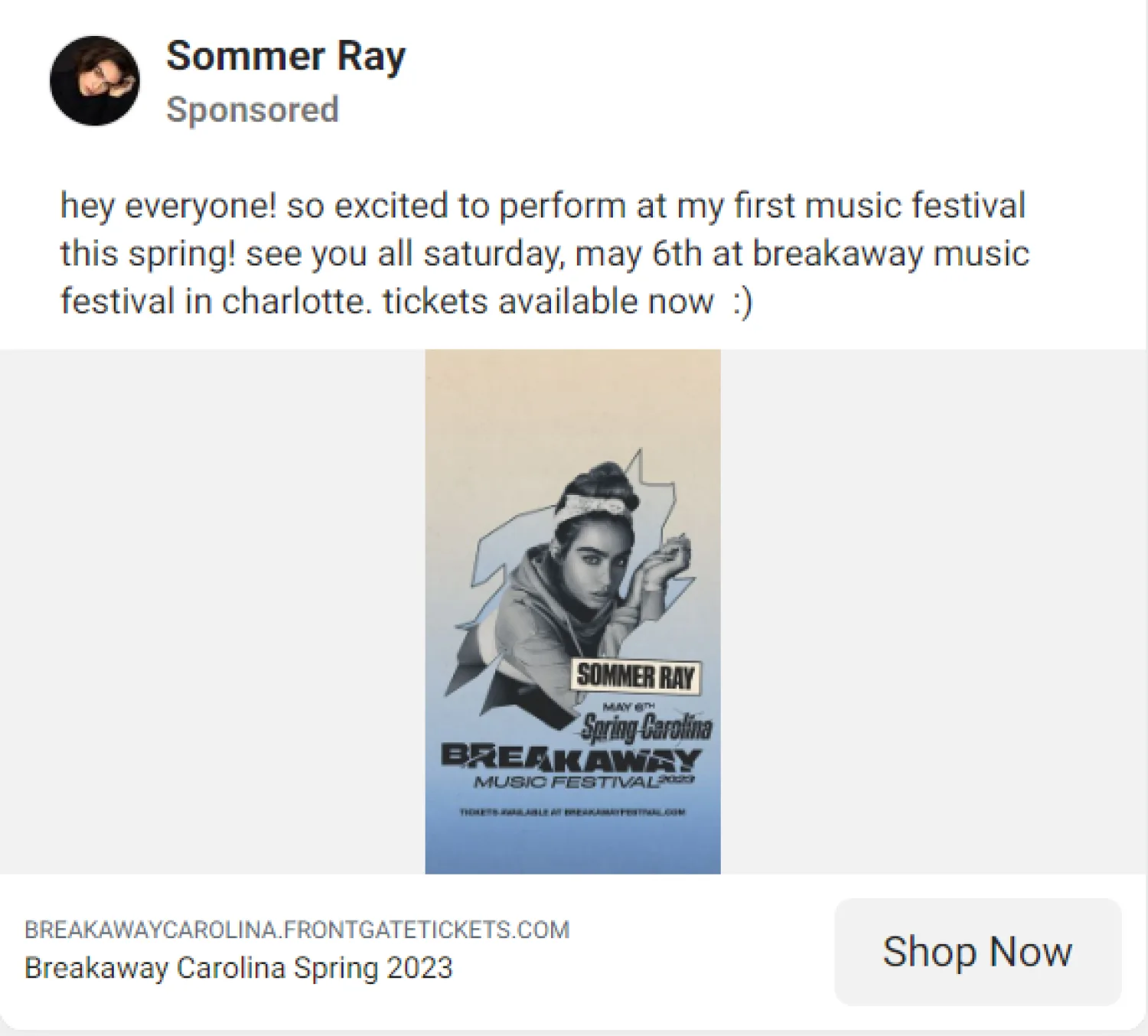Image resolution: width=1148 pixels, height=1036 pixels.
Task: Click the smiley at the end of the post
Action: pos(743,301)
